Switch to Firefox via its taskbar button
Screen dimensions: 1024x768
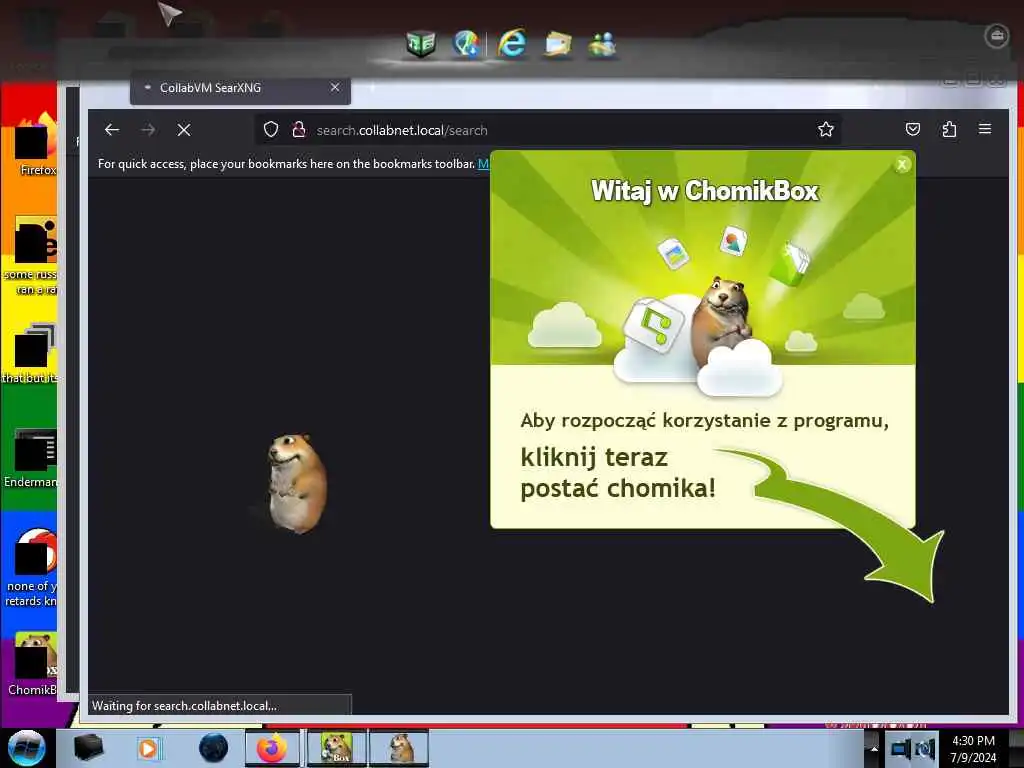coord(272,748)
